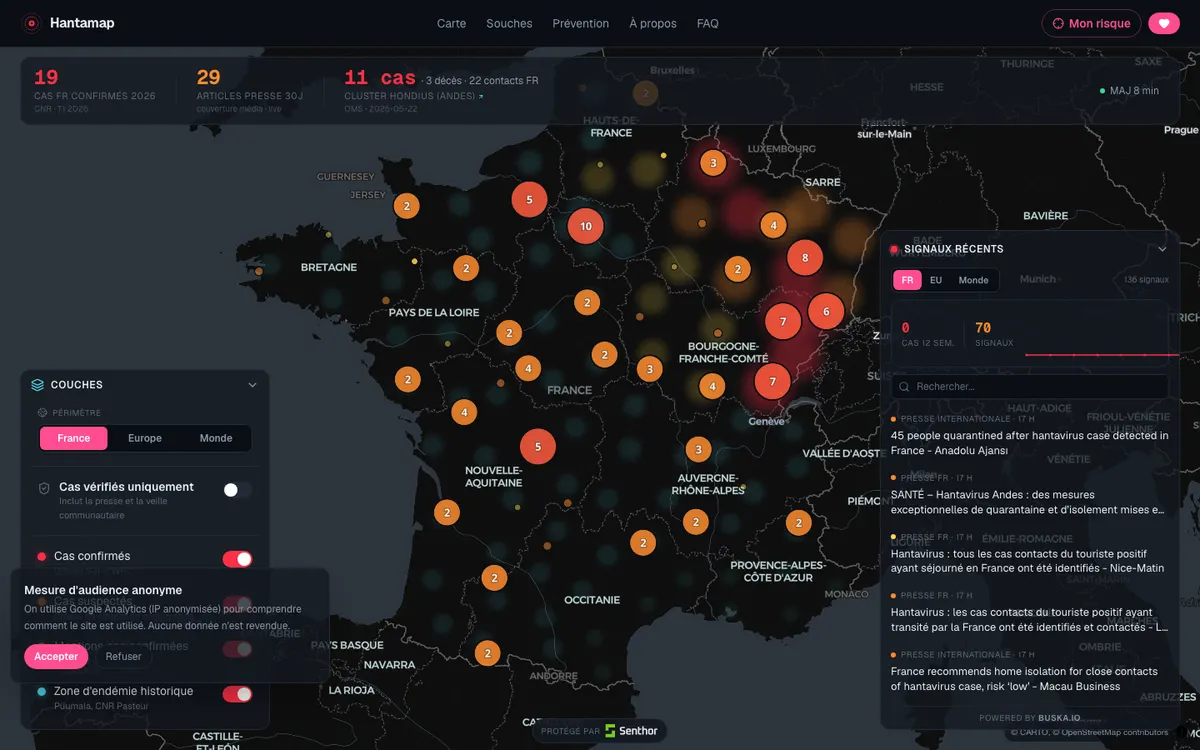Open the FAQ page
Screen dimensions: 1200x750
pos(708,23)
